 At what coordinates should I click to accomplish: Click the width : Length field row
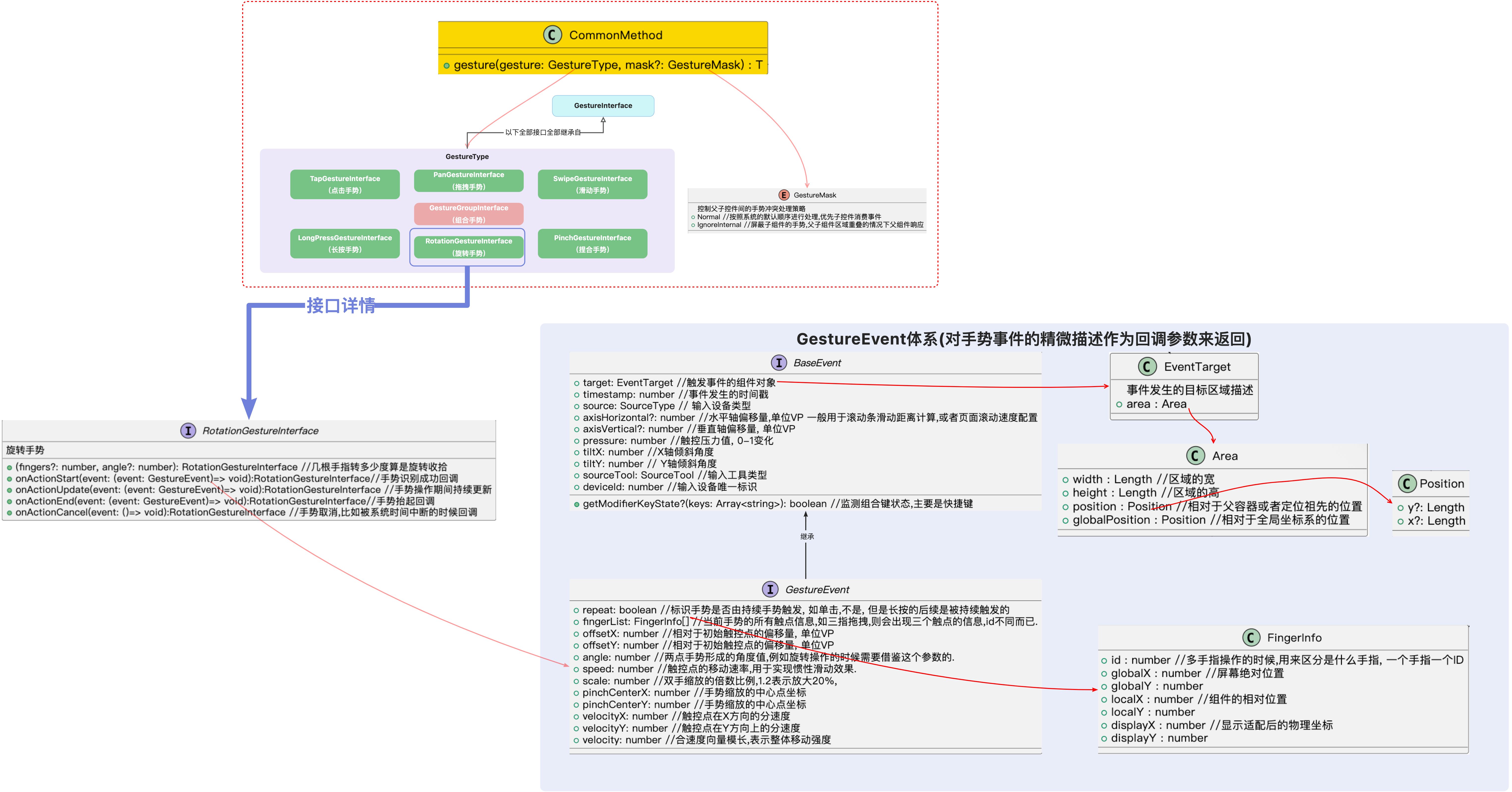(x=1138, y=479)
